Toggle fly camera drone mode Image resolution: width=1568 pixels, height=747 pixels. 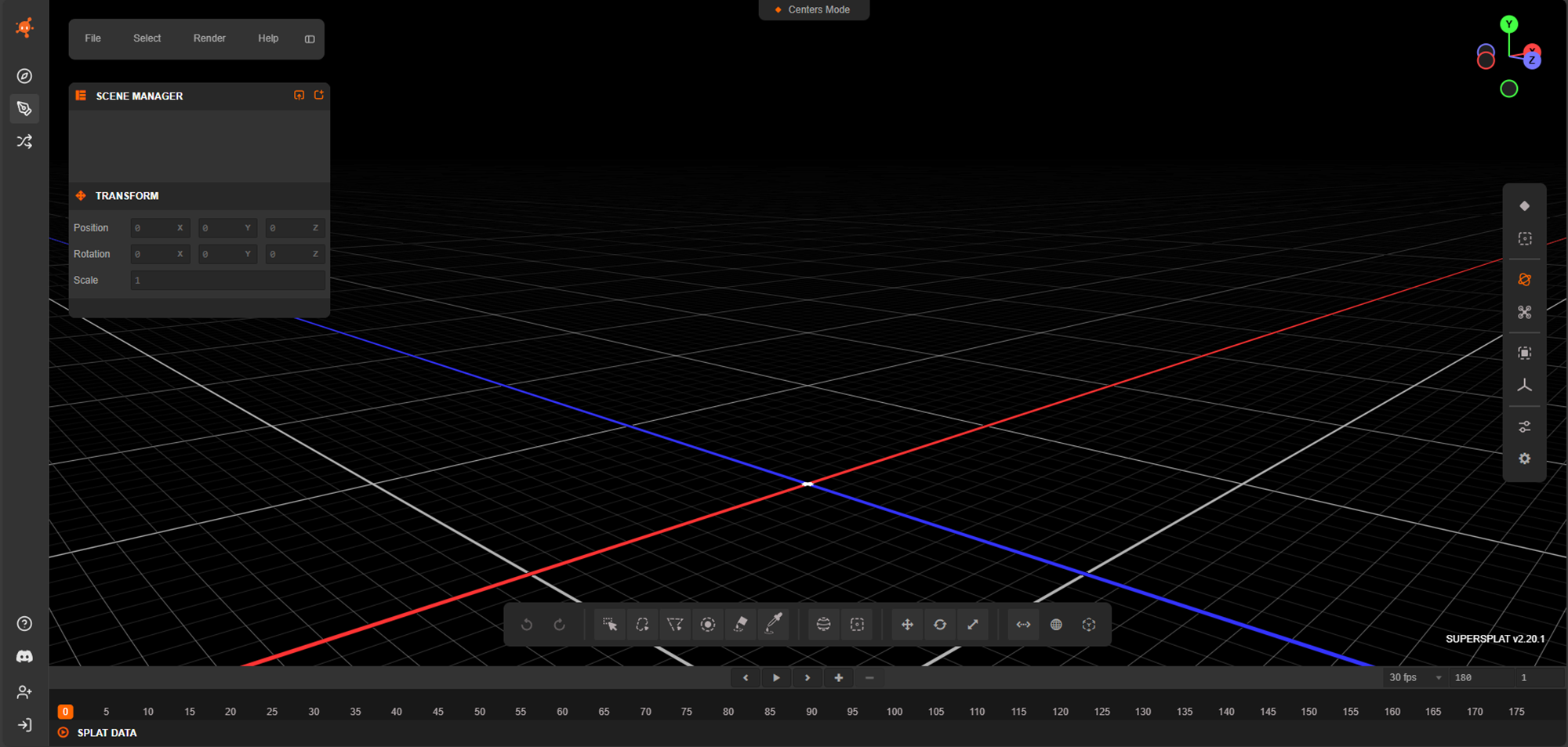(x=1524, y=312)
